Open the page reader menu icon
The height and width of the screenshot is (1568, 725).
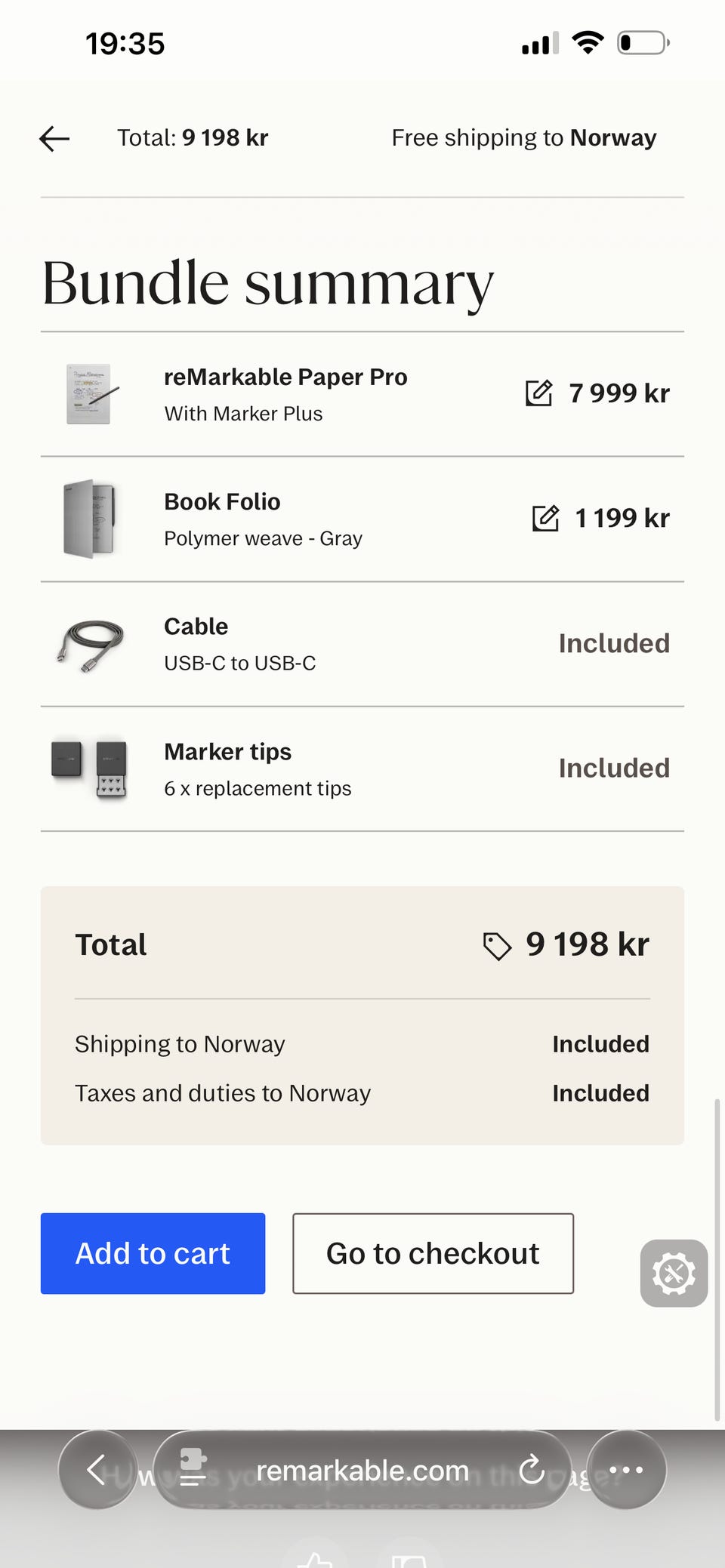(193, 1468)
